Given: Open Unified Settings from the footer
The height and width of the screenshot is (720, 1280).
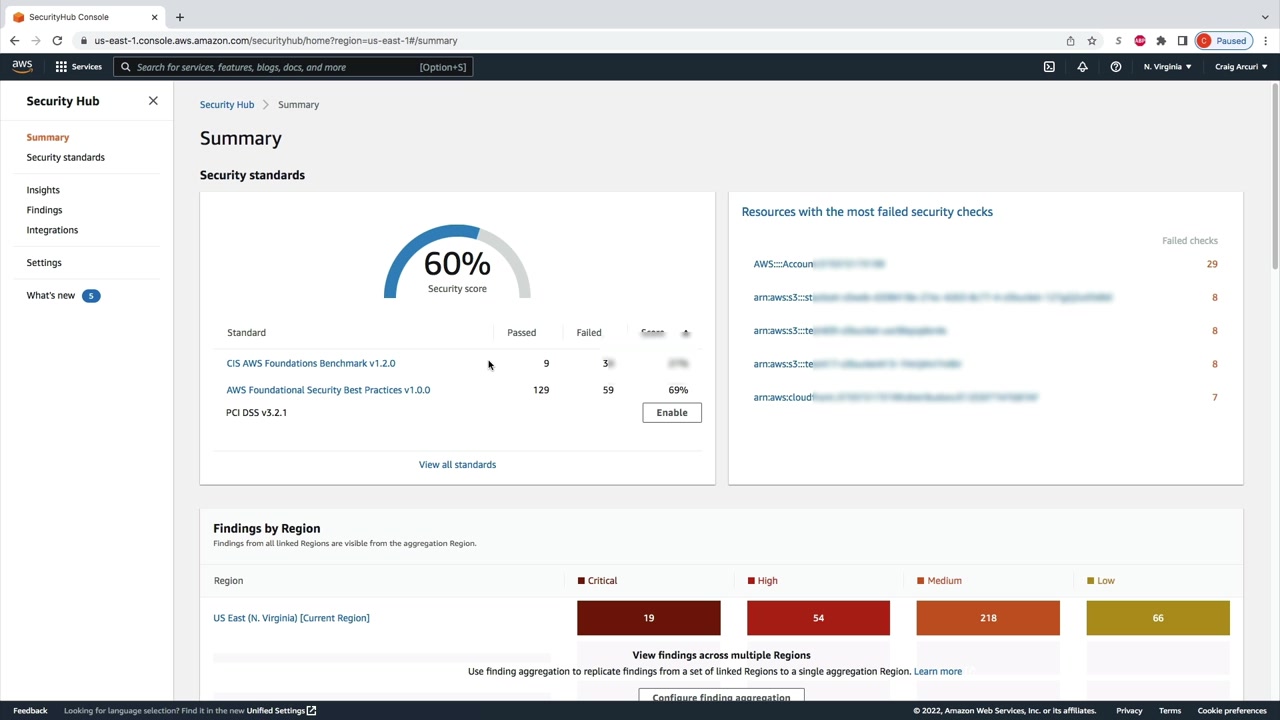Looking at the screenshot, I should [x=281, y=711].
